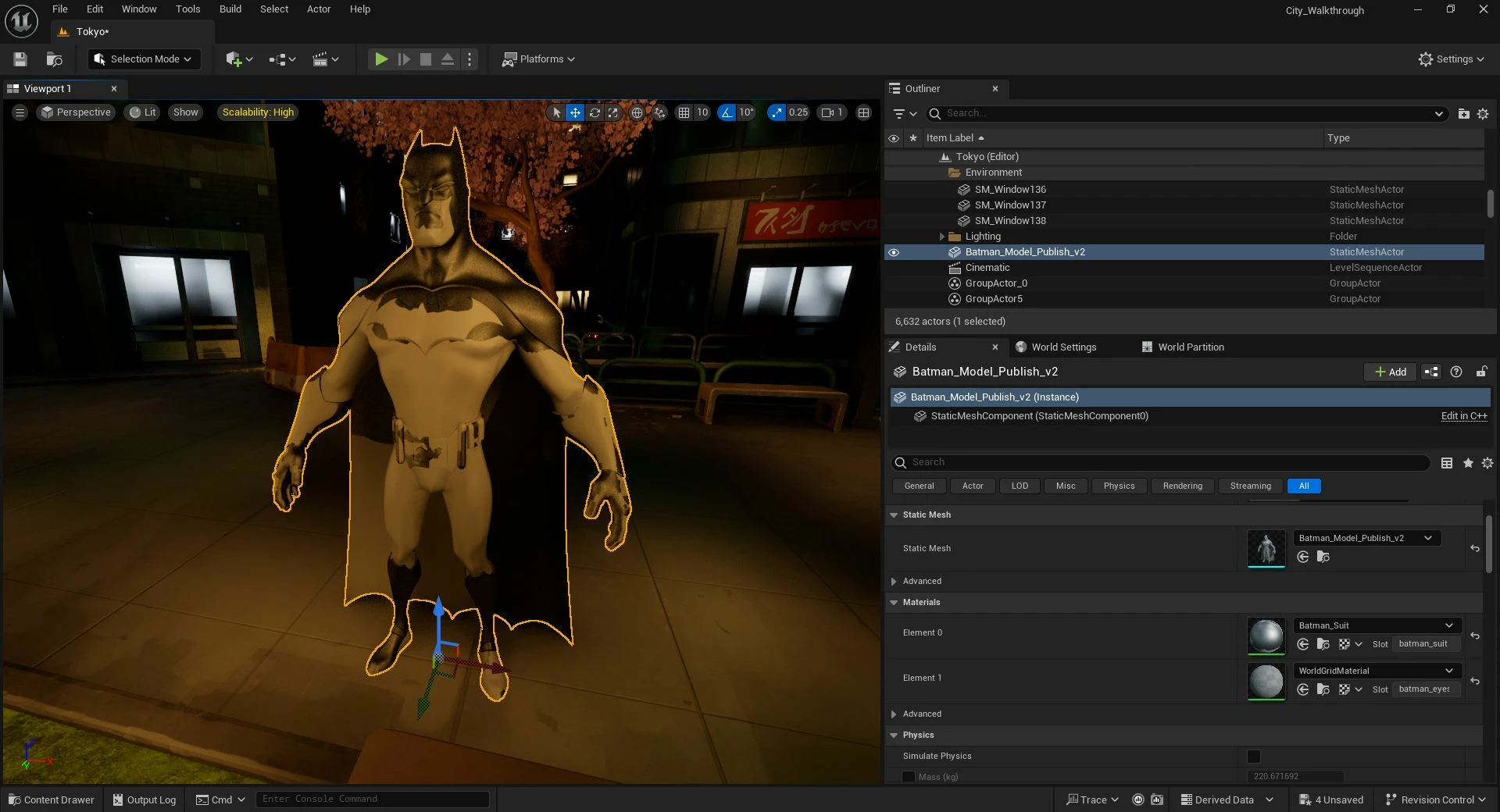Hide Batman_Model_Publish_v2 using its eye icon
This screenshot has width=1500, height=812.
tap(894, 252)
